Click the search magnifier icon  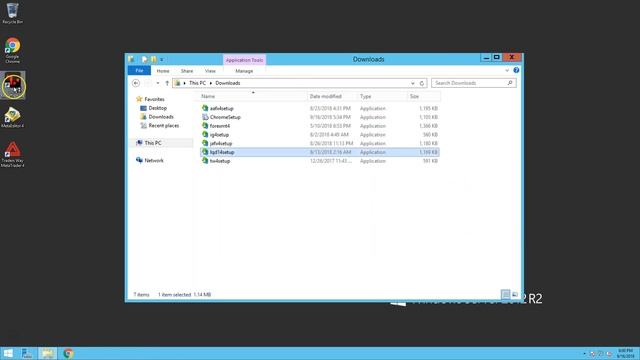pyautogui.click(x=510, y=83)
